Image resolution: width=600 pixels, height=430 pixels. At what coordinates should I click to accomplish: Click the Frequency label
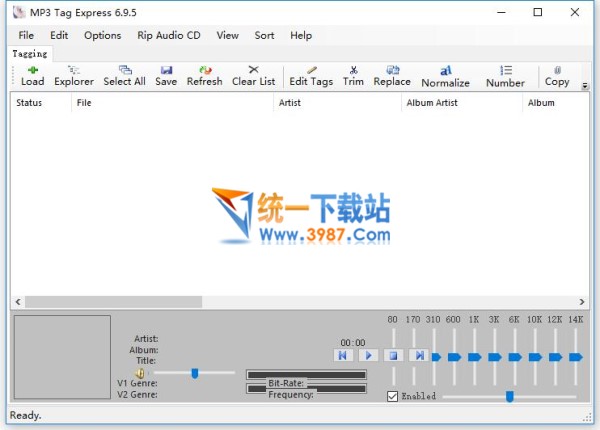click(291, 394)
